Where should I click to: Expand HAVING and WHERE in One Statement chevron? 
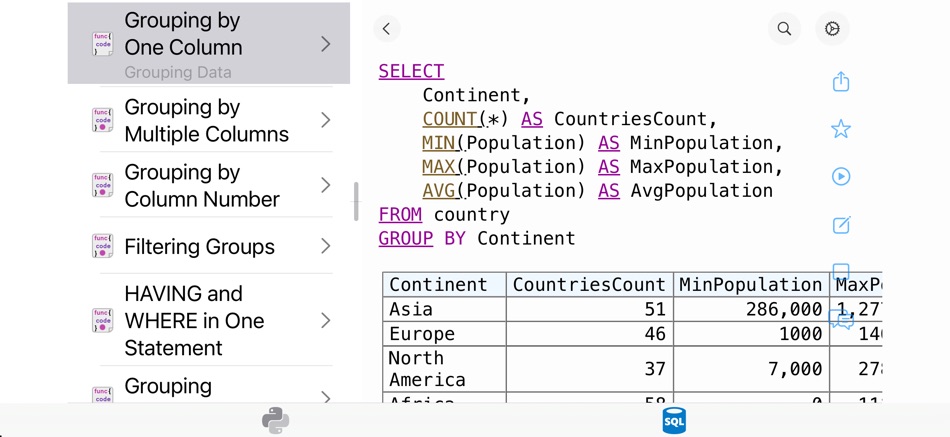(326, 320)
